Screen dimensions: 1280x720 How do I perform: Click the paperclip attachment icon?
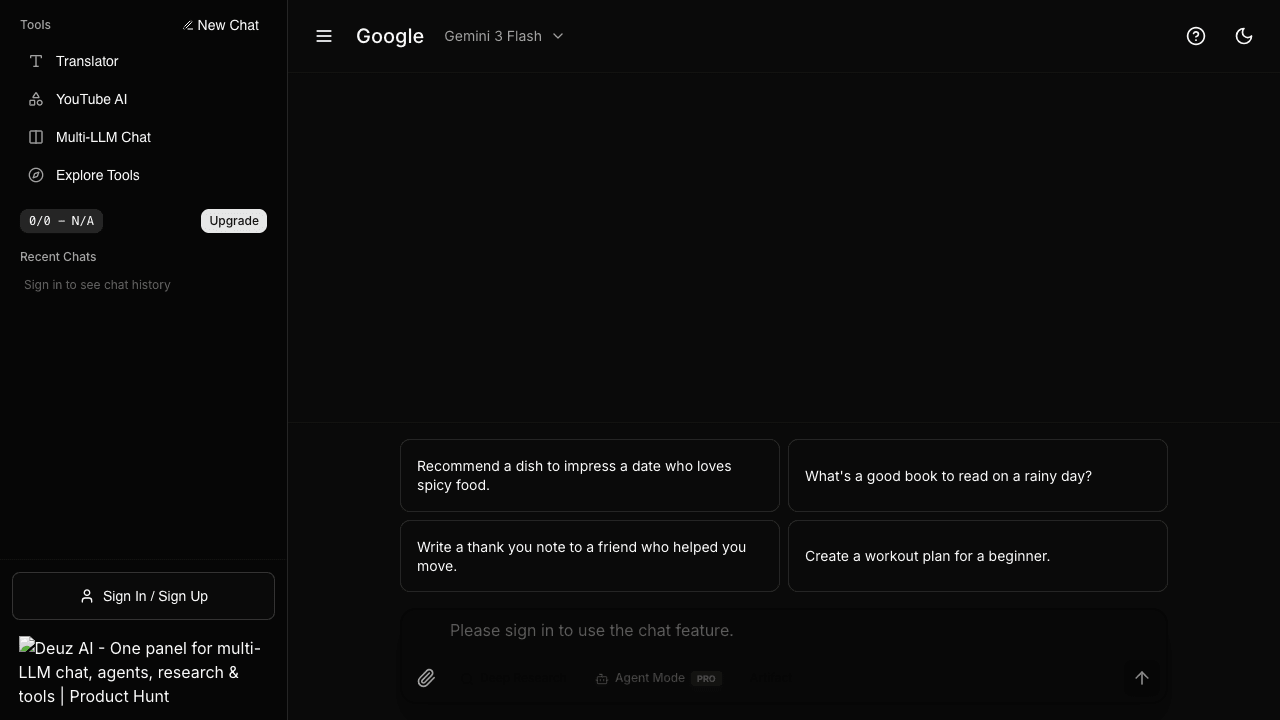pos(426,678)
